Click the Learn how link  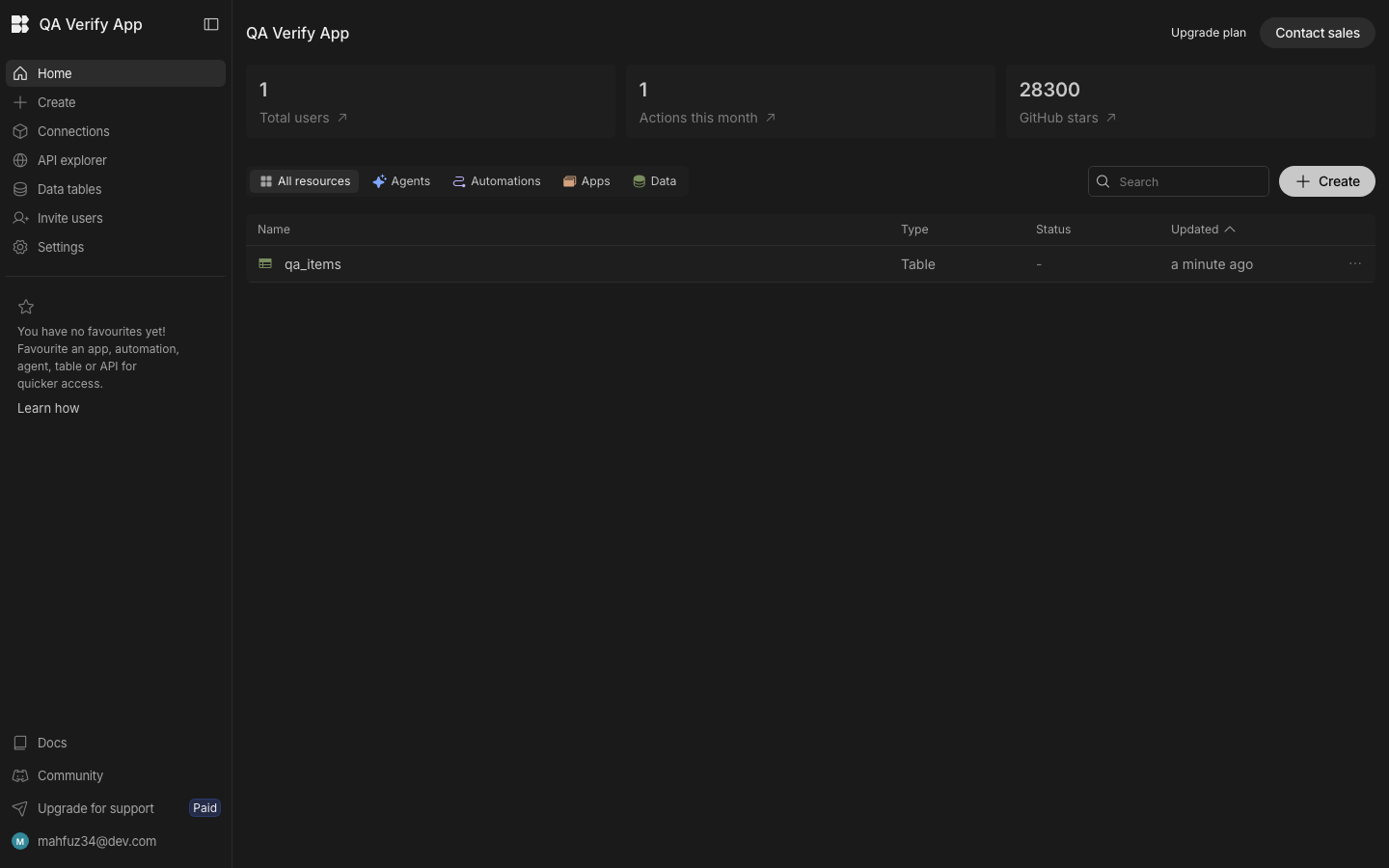click(x=48, y=408)
